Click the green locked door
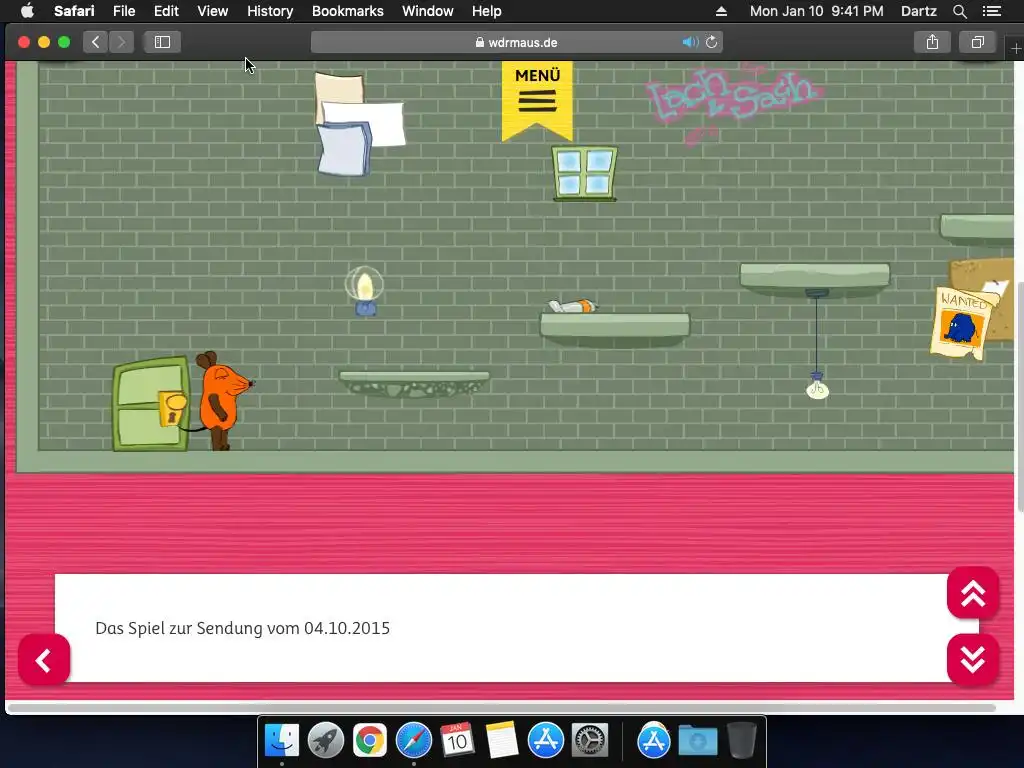Image resolution: width=1024 pixels, height=768 pixels. (x=151, y=404)
